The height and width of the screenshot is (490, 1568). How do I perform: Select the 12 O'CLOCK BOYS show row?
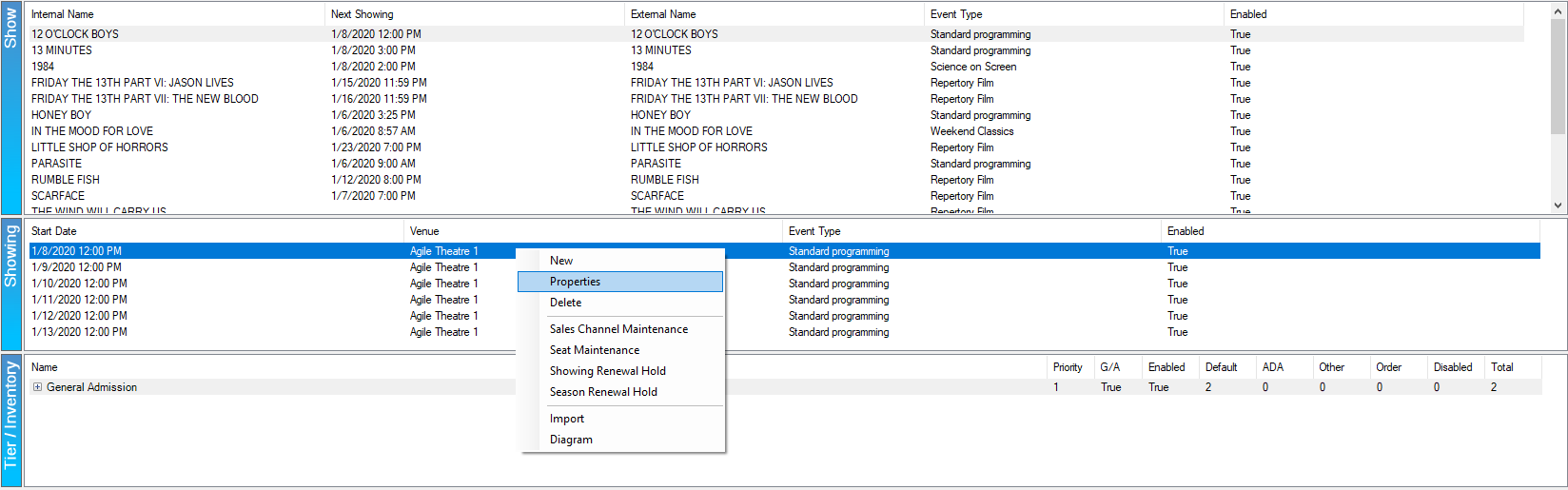[x=775, y=34]
